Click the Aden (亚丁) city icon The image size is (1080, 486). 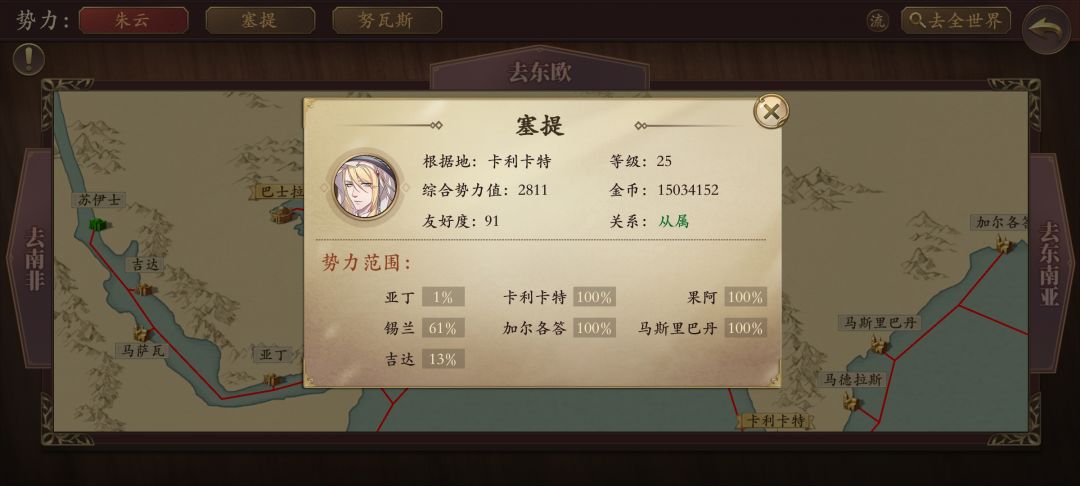(273, 379)
